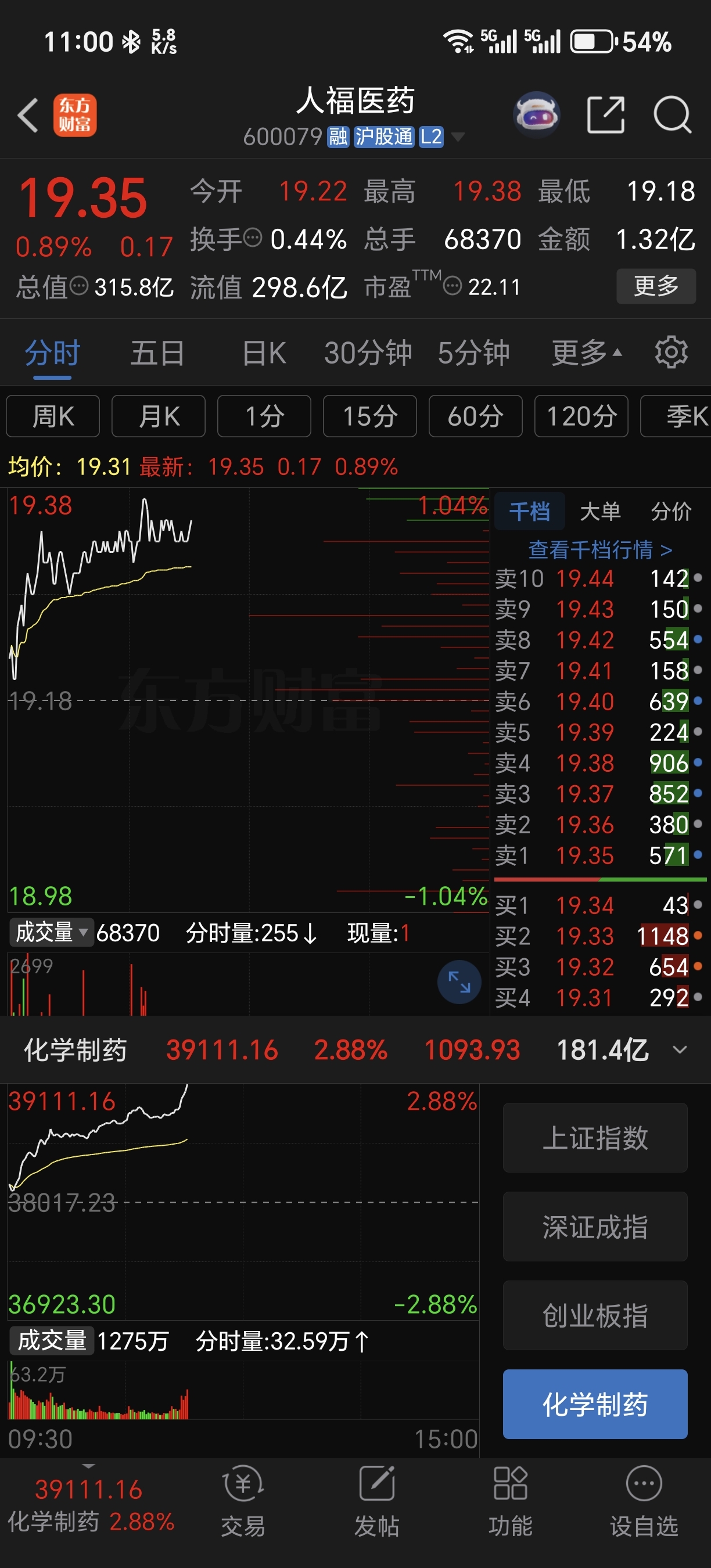Tap the 融 margin badge
Screen dimensions: 711x1568
[338, 137]
